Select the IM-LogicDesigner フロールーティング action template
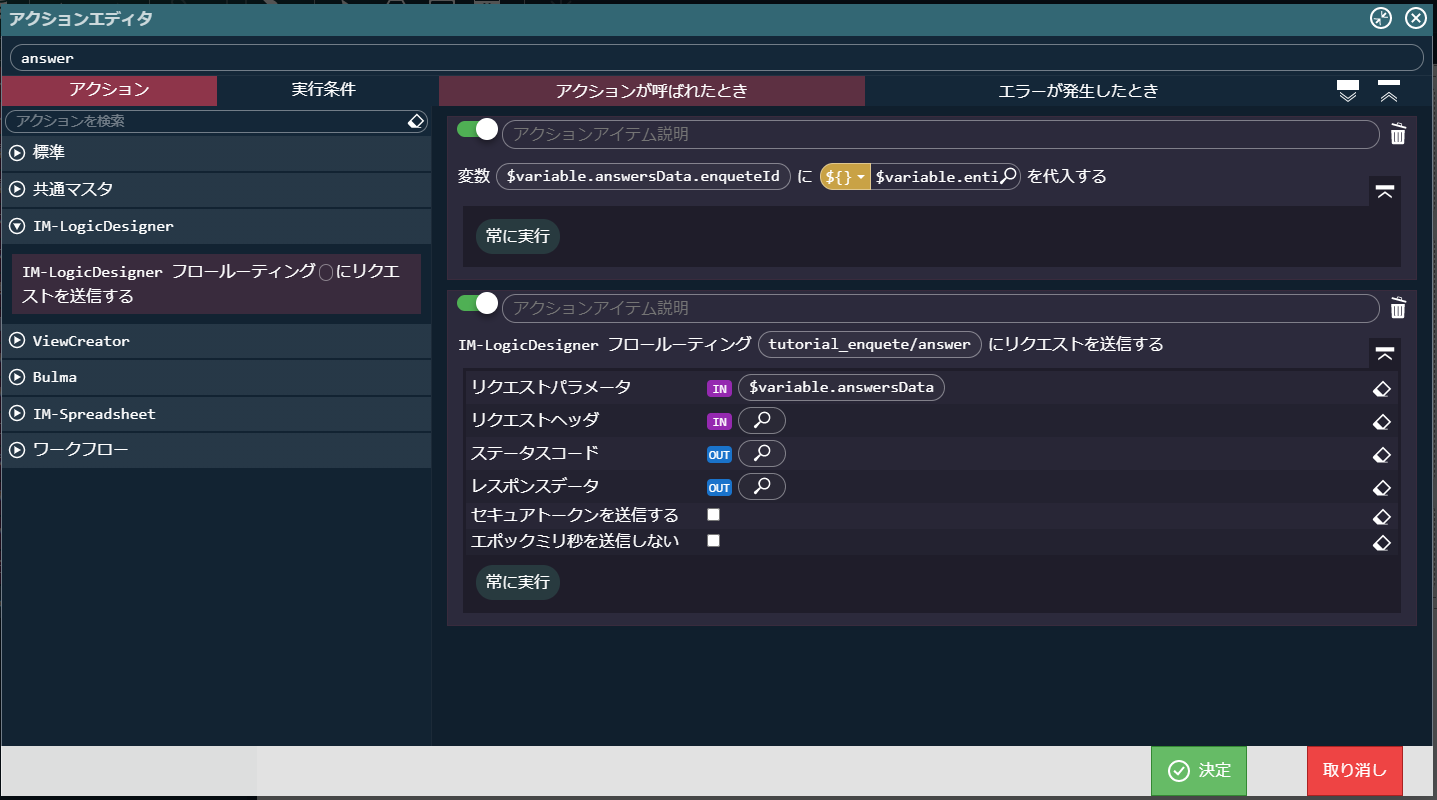1437x800 pixels. click(x=217, y=284)
